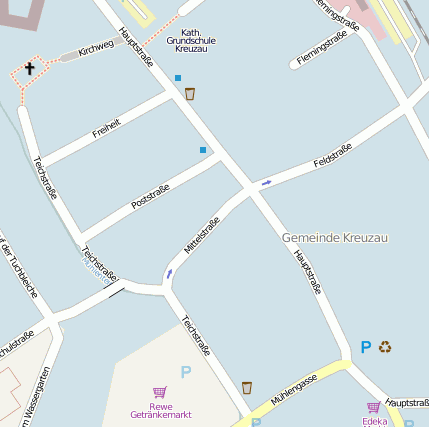Viewport: 429px width, 427px height.
Task: Select the waste bin icon on upper Hauptstraße
Action: pos(190,94)
